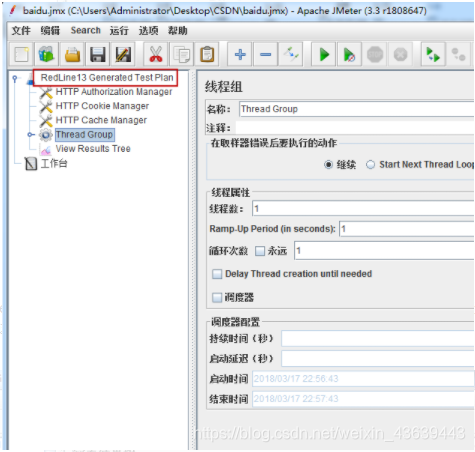
Task: Click the Save As pencil-disk icon
Action: [123, 54]
